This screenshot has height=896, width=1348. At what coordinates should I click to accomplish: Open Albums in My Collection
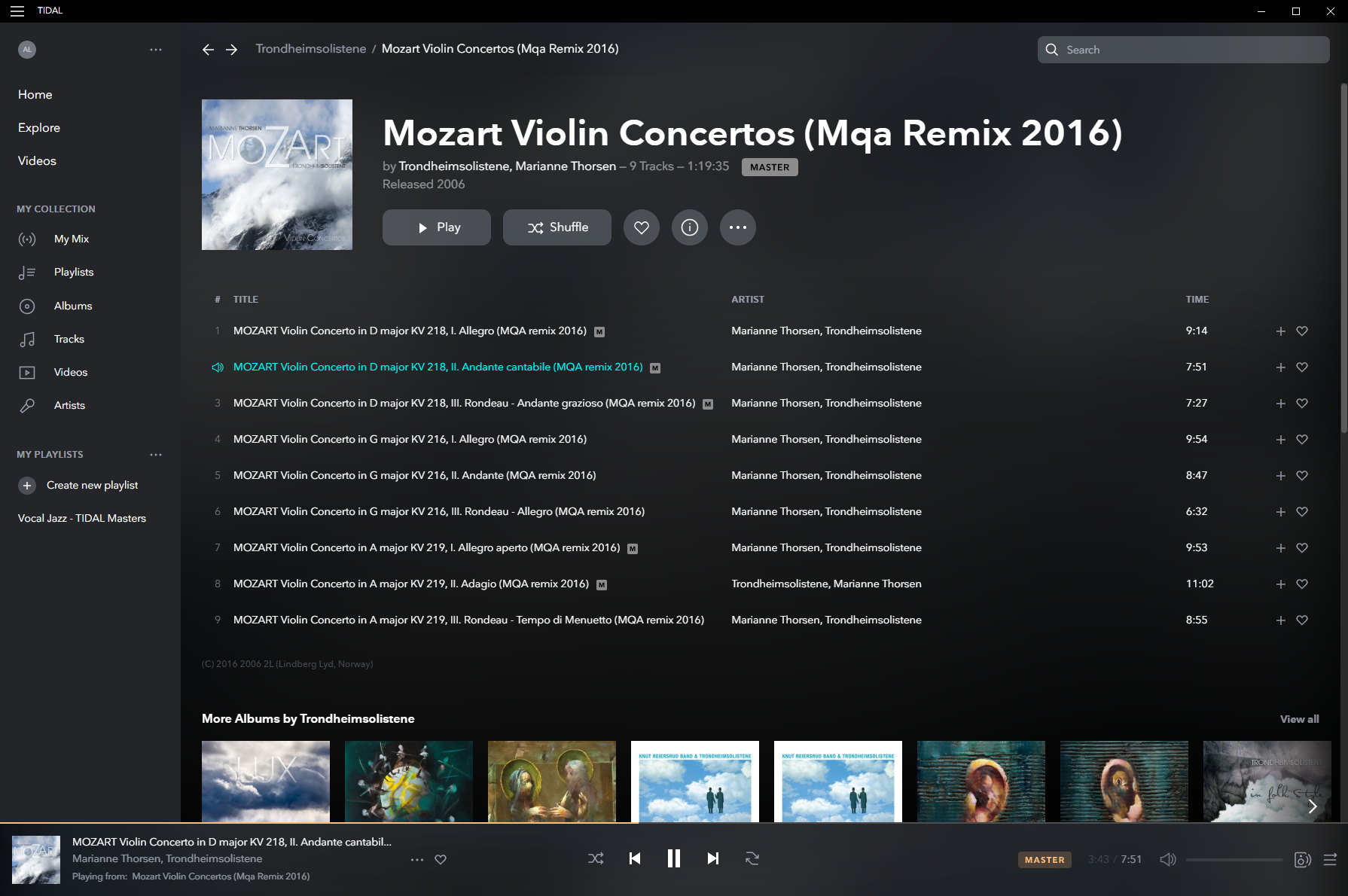[73, 306]
